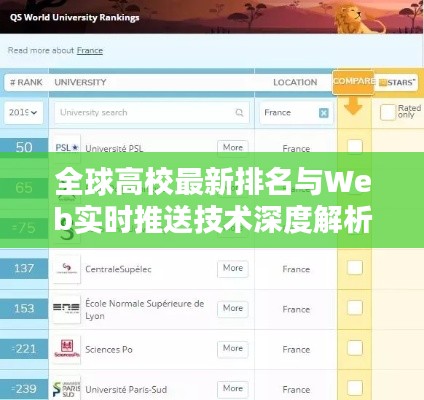This screenshot has width=424, height=400.
Task: Click the orange compare arrow icon
Action: (x=353, y=106)
